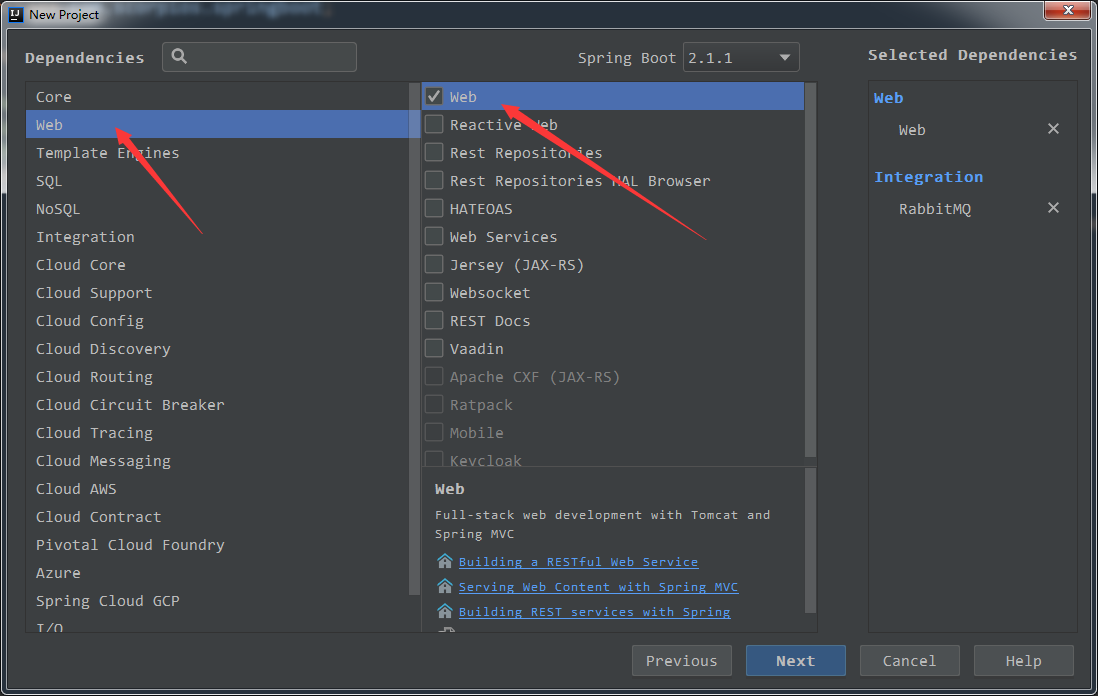Select the NoSQL category
This screenshot has height=696, width=1098.
click(x=218, y=209)
